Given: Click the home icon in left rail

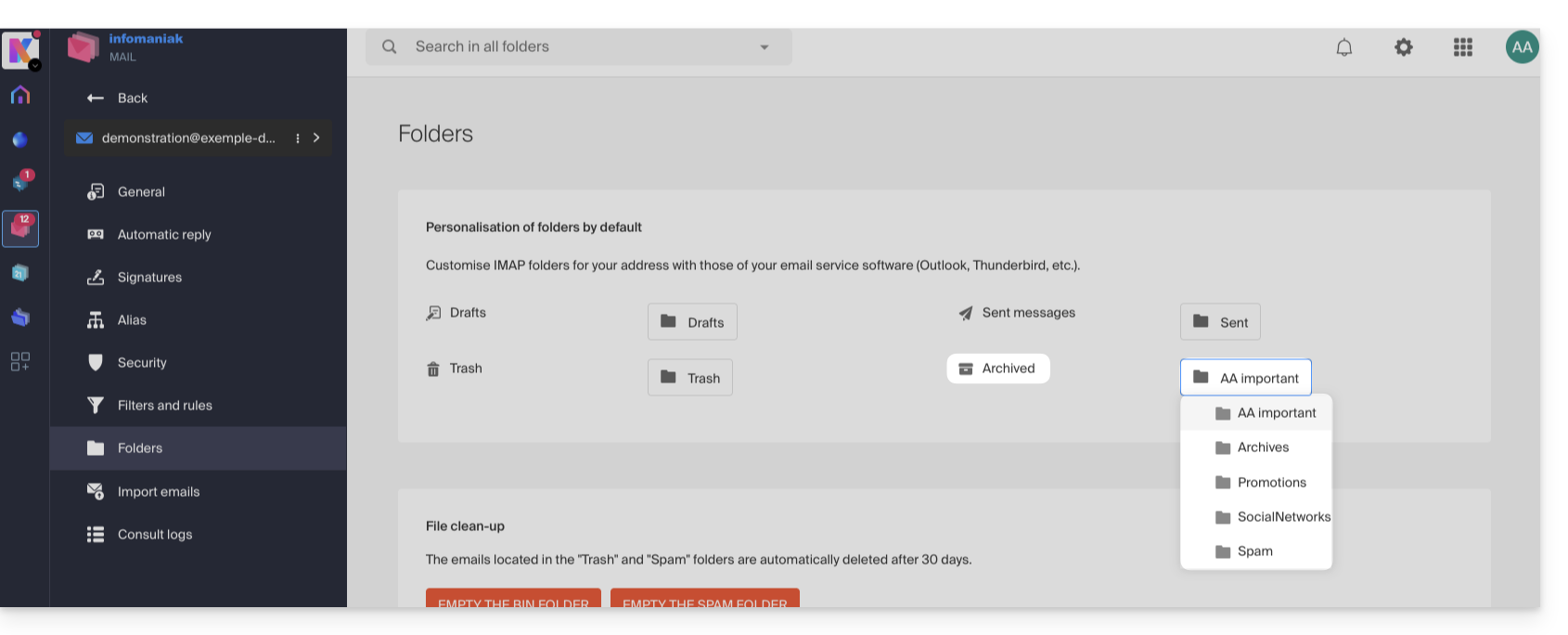Looking at the screenshot, I should [20, 96].
